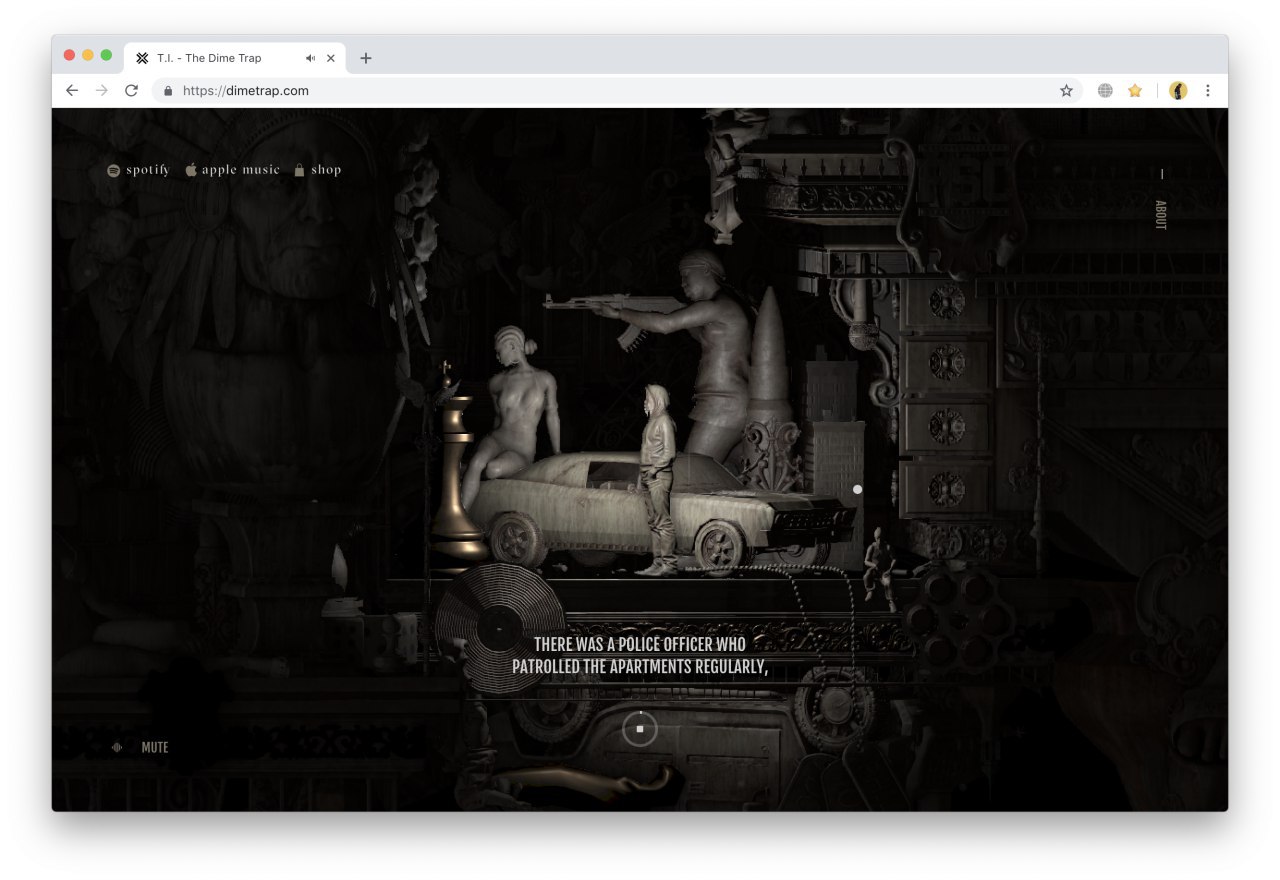Open the Chrome profile avatar
1280x880 pixels.
1178,90
